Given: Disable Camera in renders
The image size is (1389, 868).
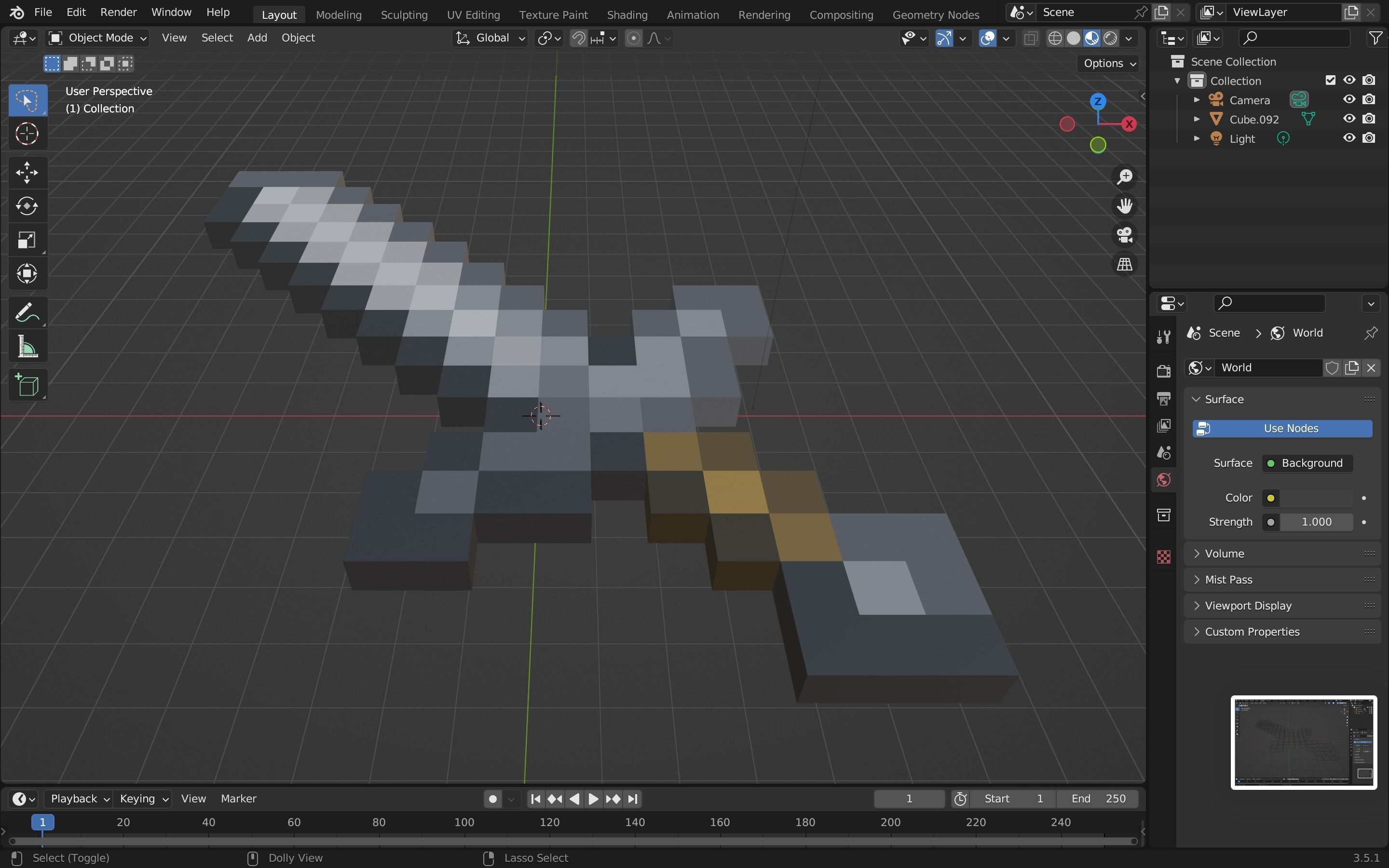Looking at the screenshot, I should point(1369,99).
